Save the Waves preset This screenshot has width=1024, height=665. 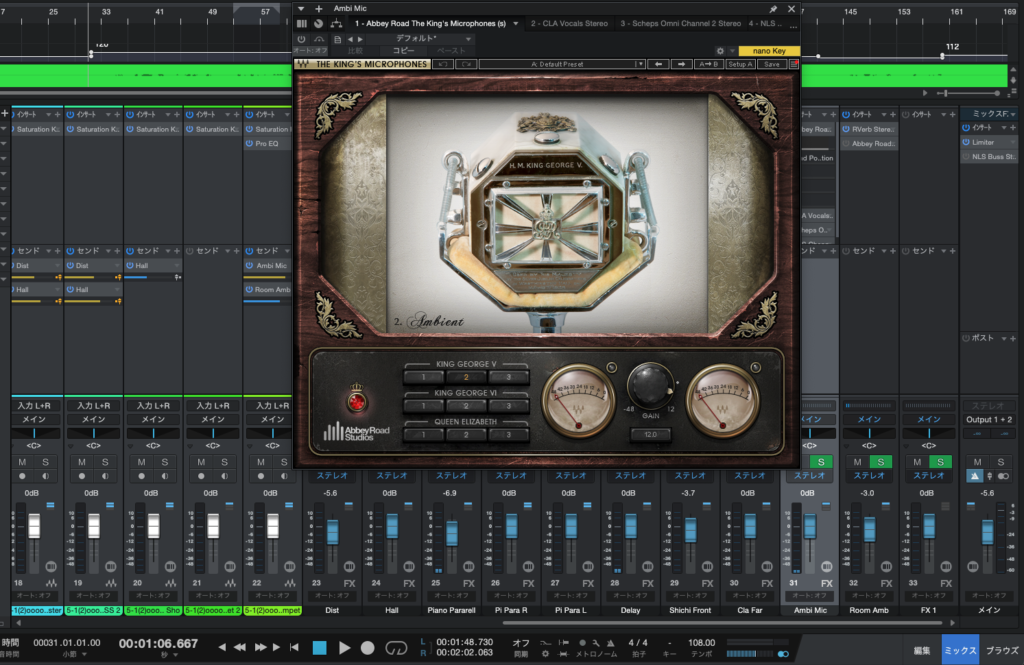click(x=772, y=64)
